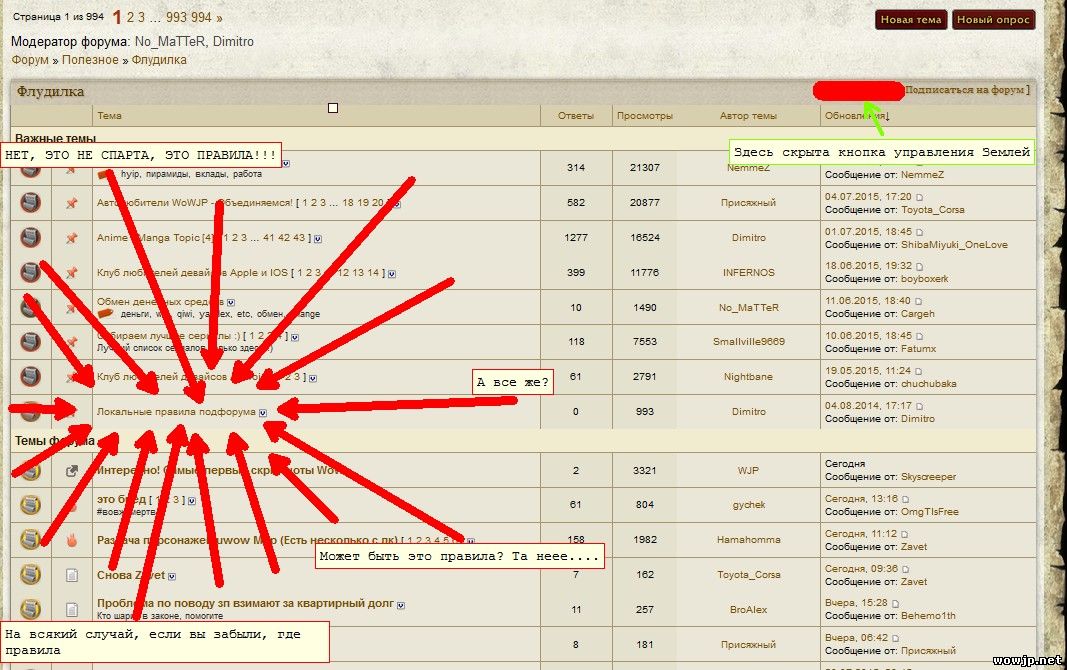The image size is (1067, 670).
Task: Expand dropdown arrow after Anime Manga Topic pages
Action: (x=317, y=239)
